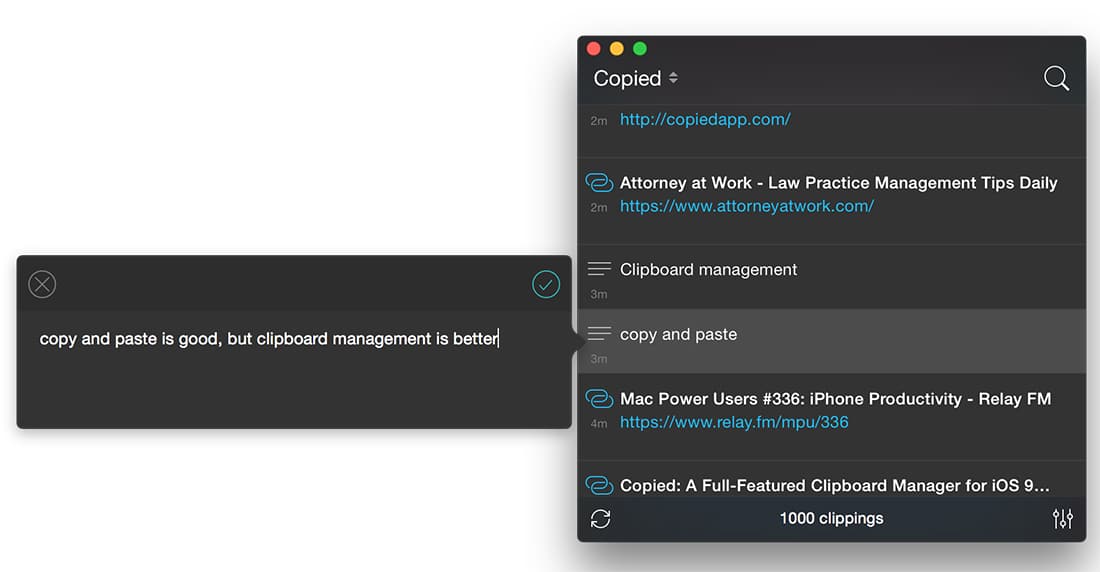Image resolution: width=1100 pixels, height=572 pixels.
Task: Open the search magnifier icon
Action: pos(1056,79)
